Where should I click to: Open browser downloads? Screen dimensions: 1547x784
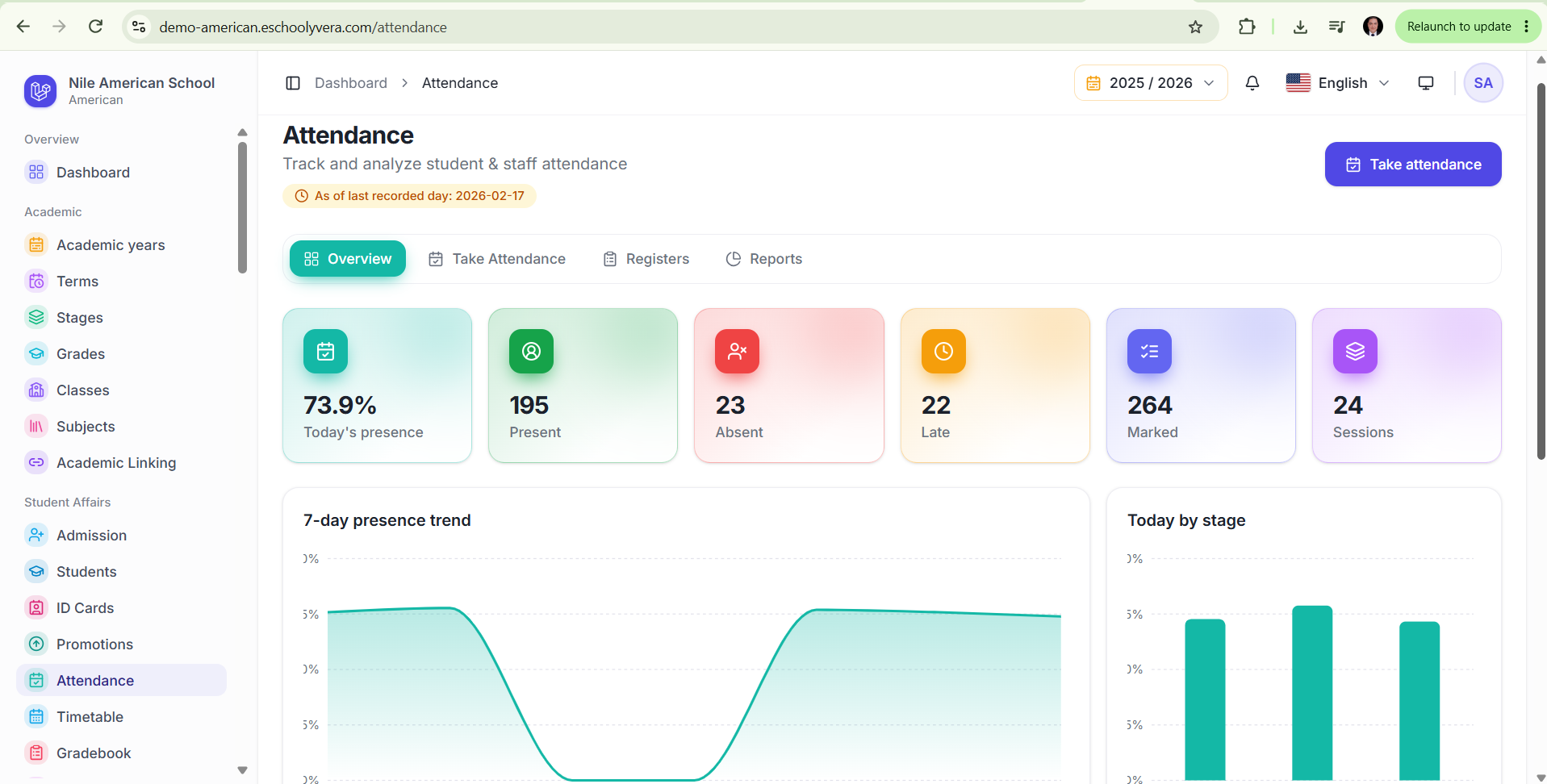1300,27
